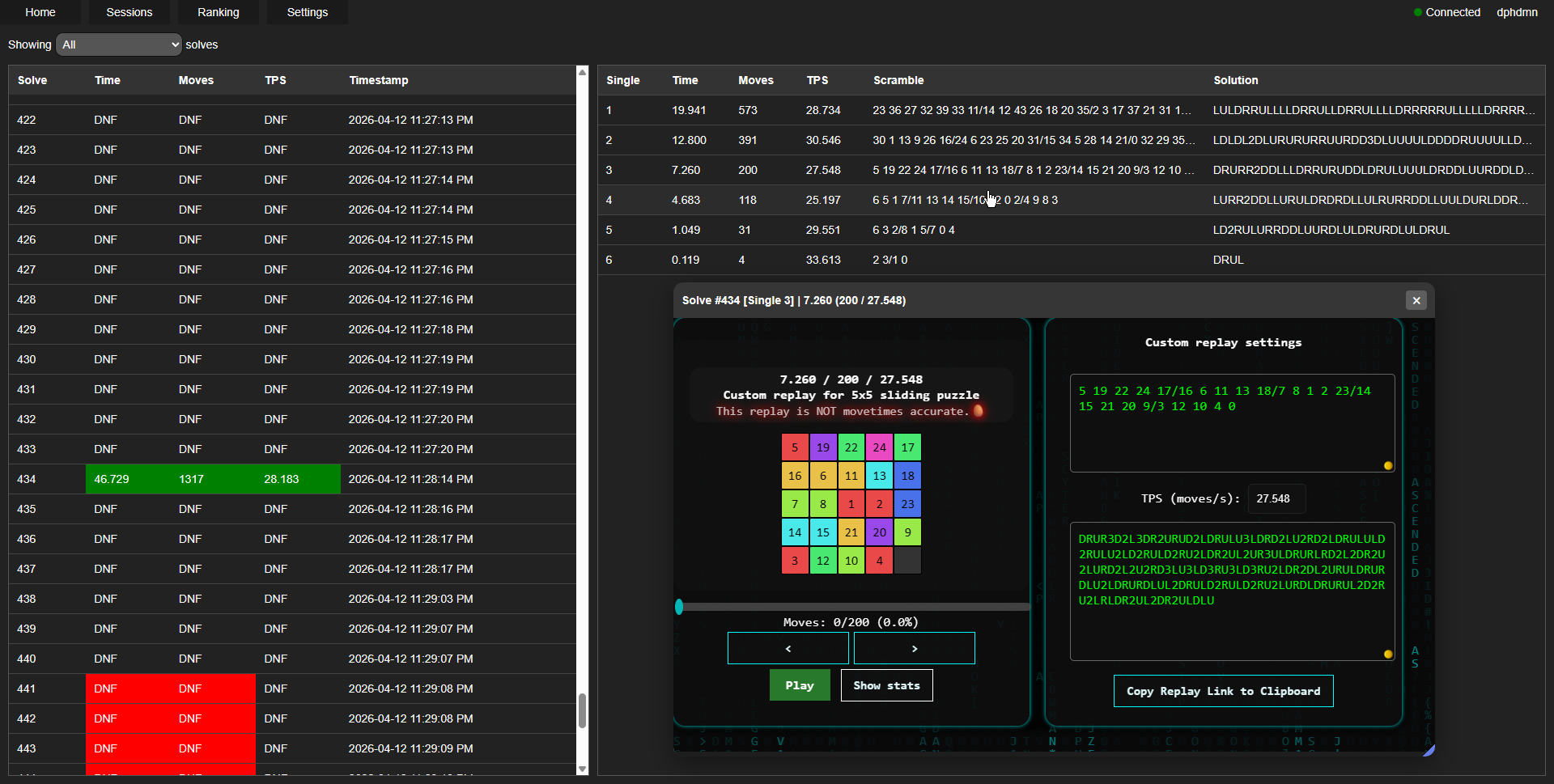Click the solves list scrollbar thumb
The height and width of the screenshot is (784, 1554).
[x=582, y=710]
